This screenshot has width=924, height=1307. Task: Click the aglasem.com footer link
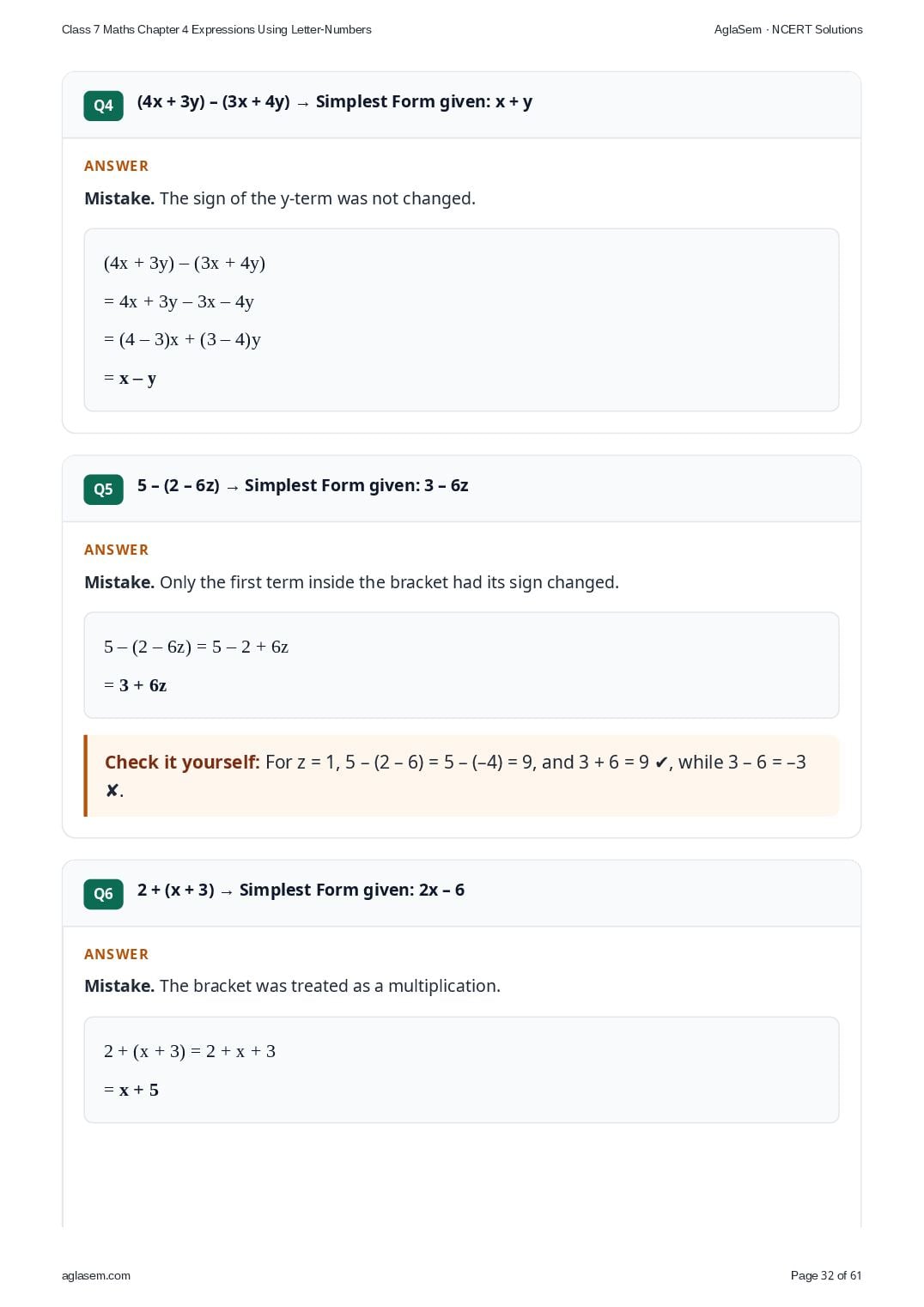tap(96, 1276)
